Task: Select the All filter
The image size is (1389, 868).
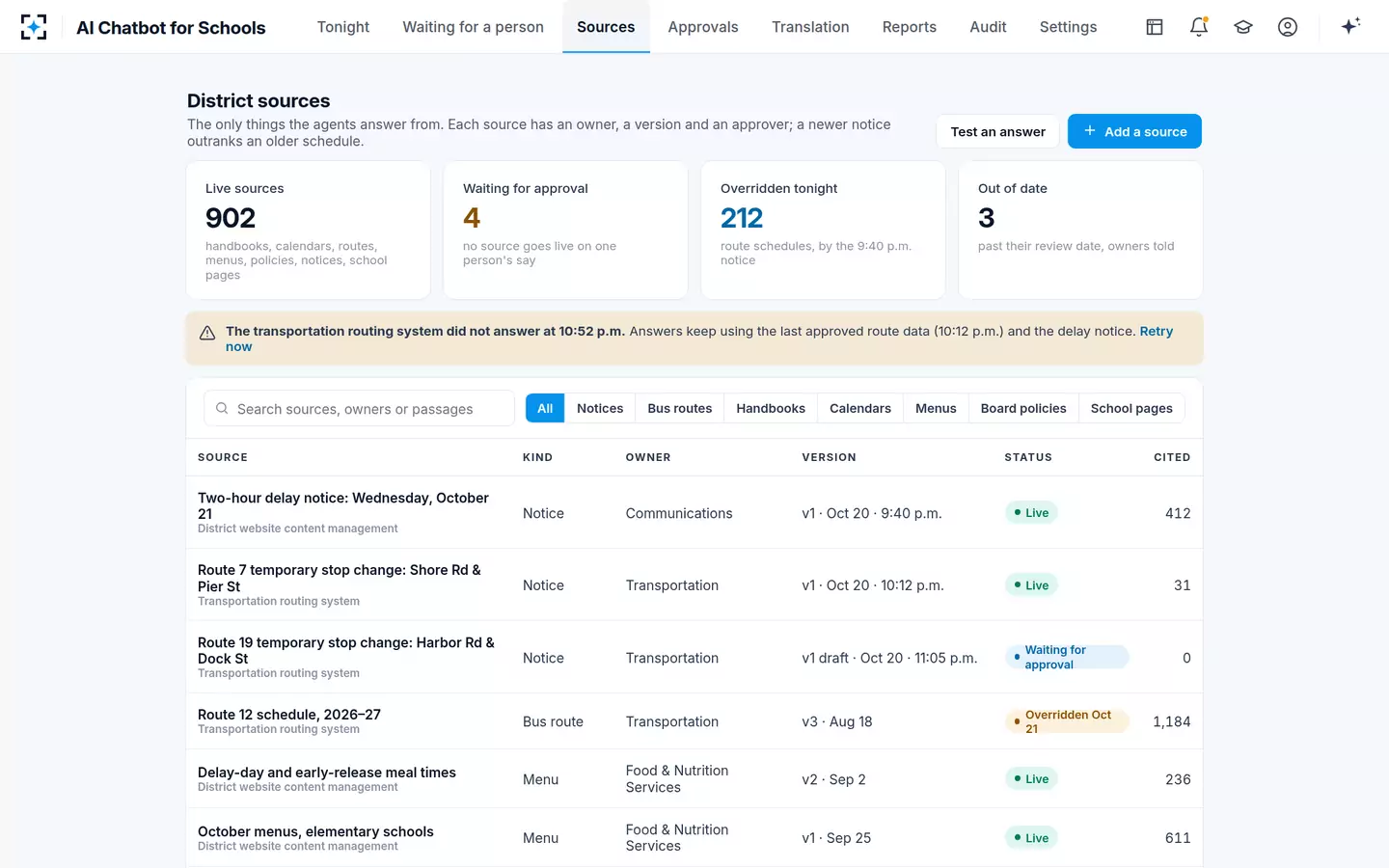Action: [x=545, y=409]
